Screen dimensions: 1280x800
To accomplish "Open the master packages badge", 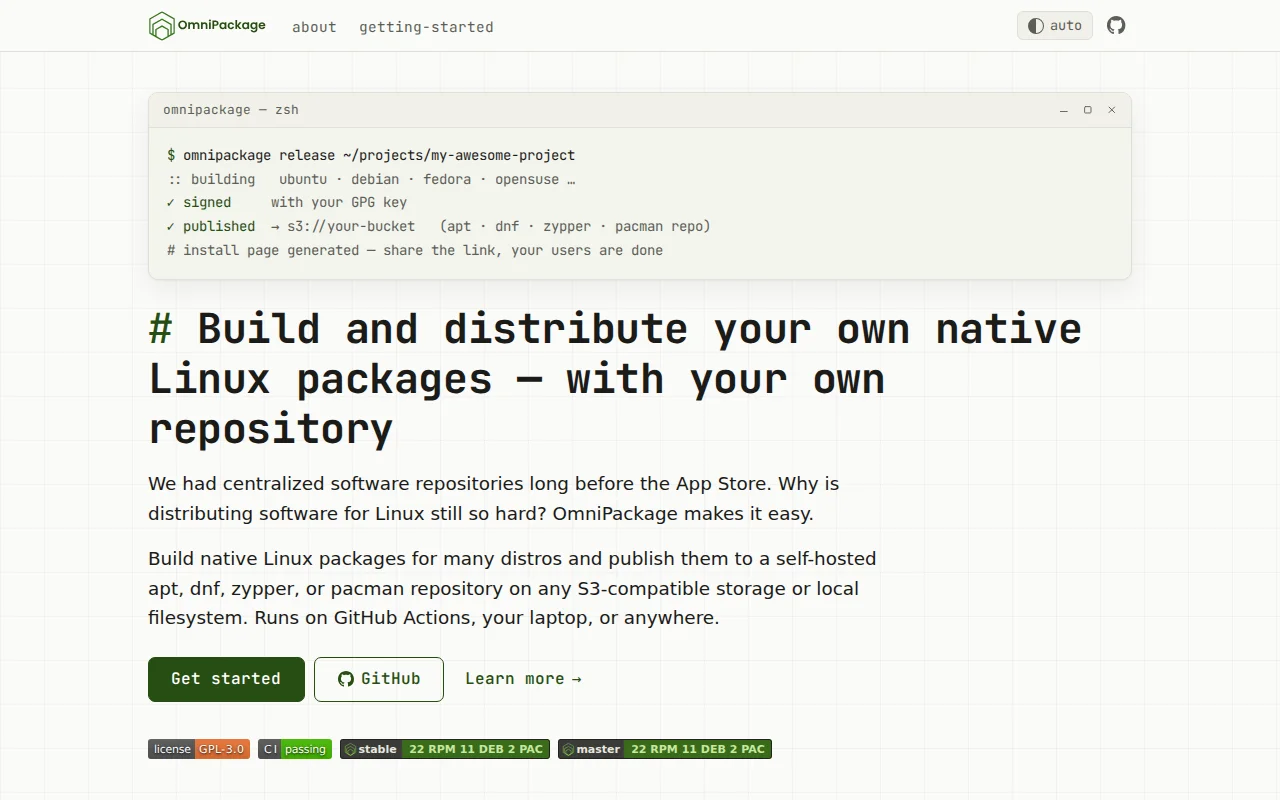I will click(665, 749).
